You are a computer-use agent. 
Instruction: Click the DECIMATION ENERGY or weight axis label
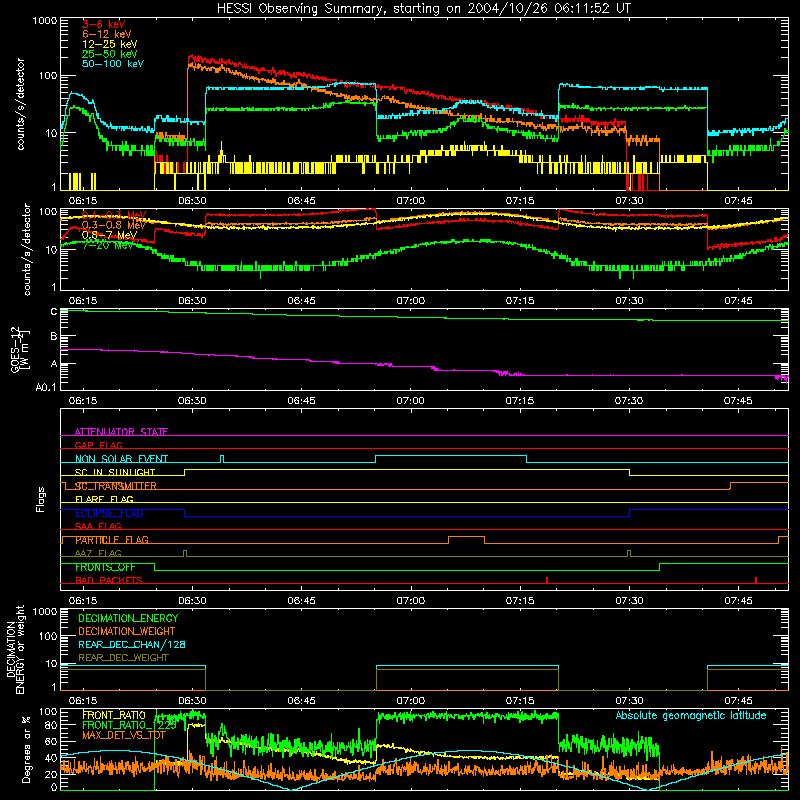(15, 649)
